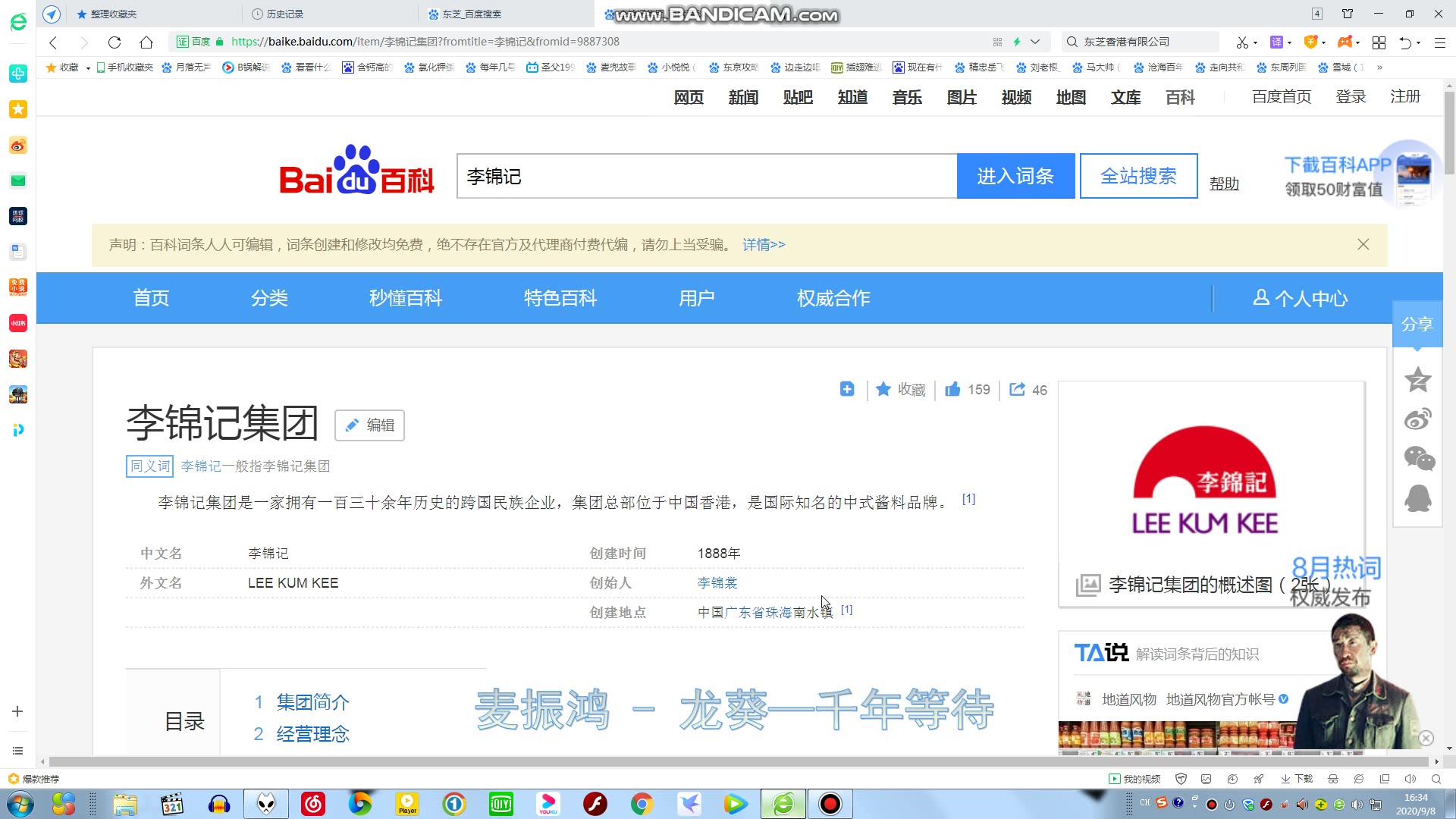Click the 全站搜索 button
The width and height of the screenshot is (1456, 819).
(1138, 176)
